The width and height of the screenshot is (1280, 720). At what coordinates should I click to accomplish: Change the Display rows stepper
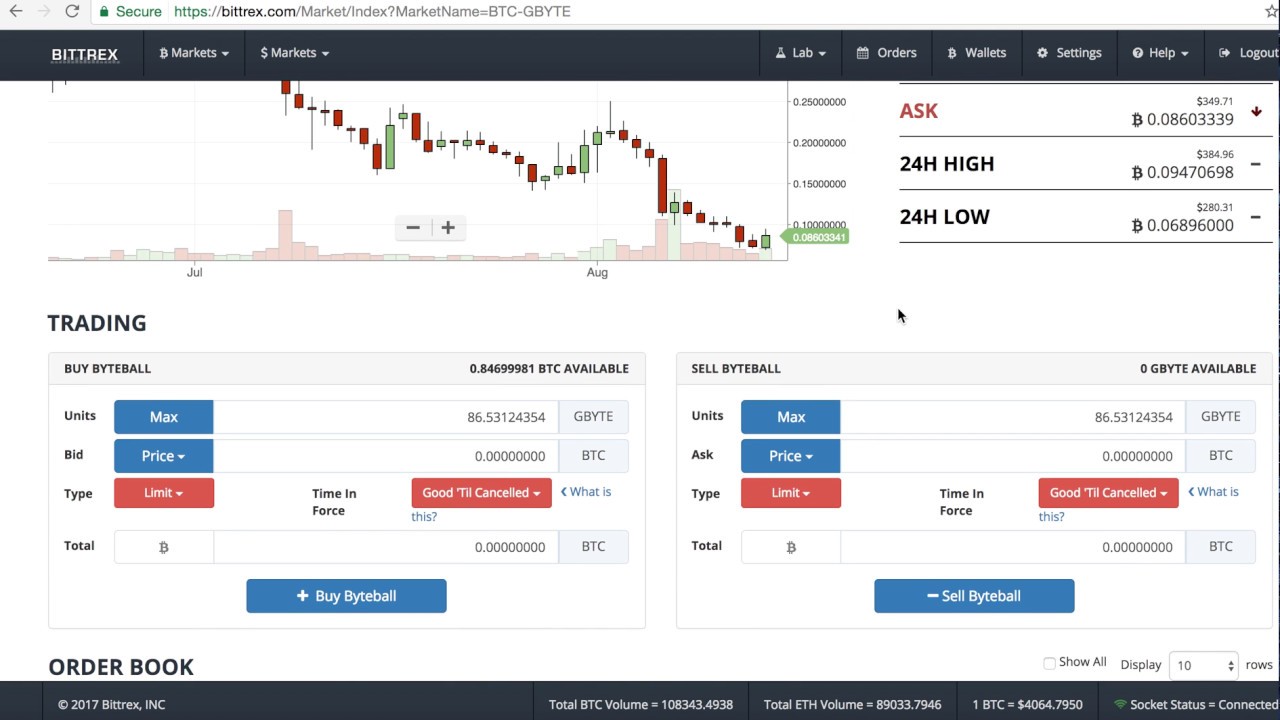[1205, 665]
